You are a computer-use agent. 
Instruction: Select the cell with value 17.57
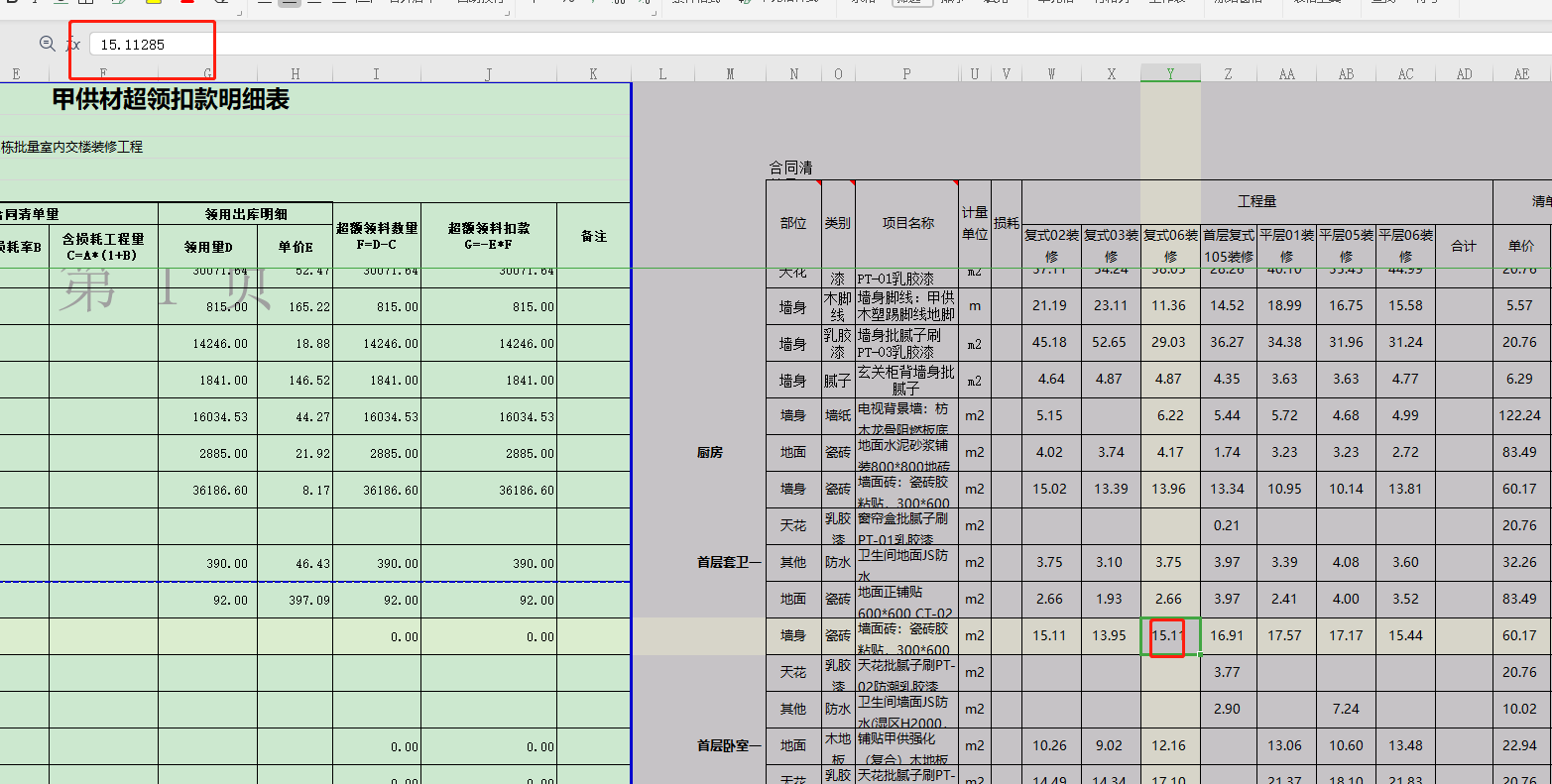pyautogui.click(x=1286, y=636)
